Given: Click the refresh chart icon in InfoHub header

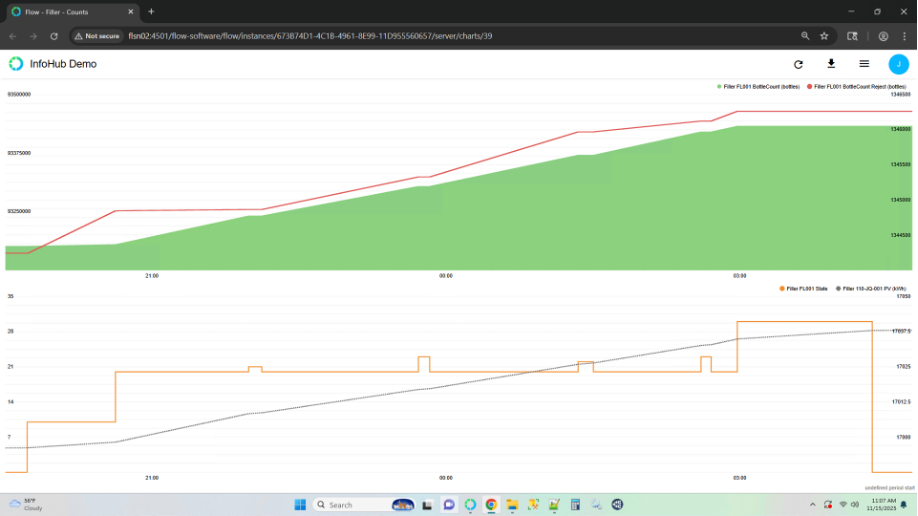Looking at the screenshot, I should [798, 64].
